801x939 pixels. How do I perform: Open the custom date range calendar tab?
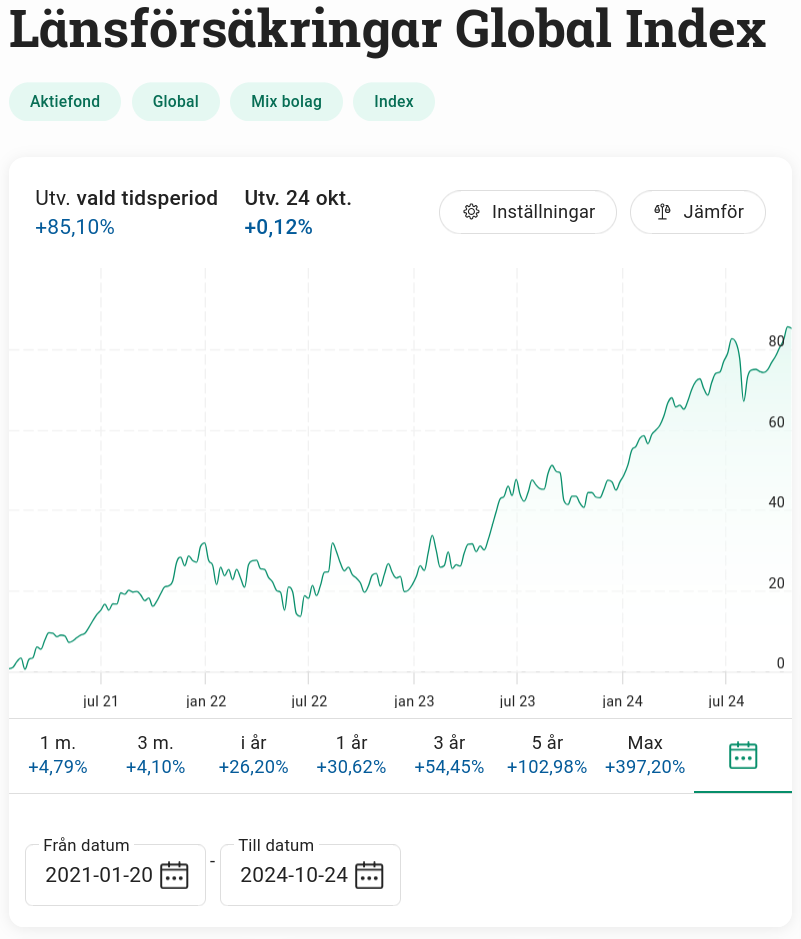[x=743, y=756]
